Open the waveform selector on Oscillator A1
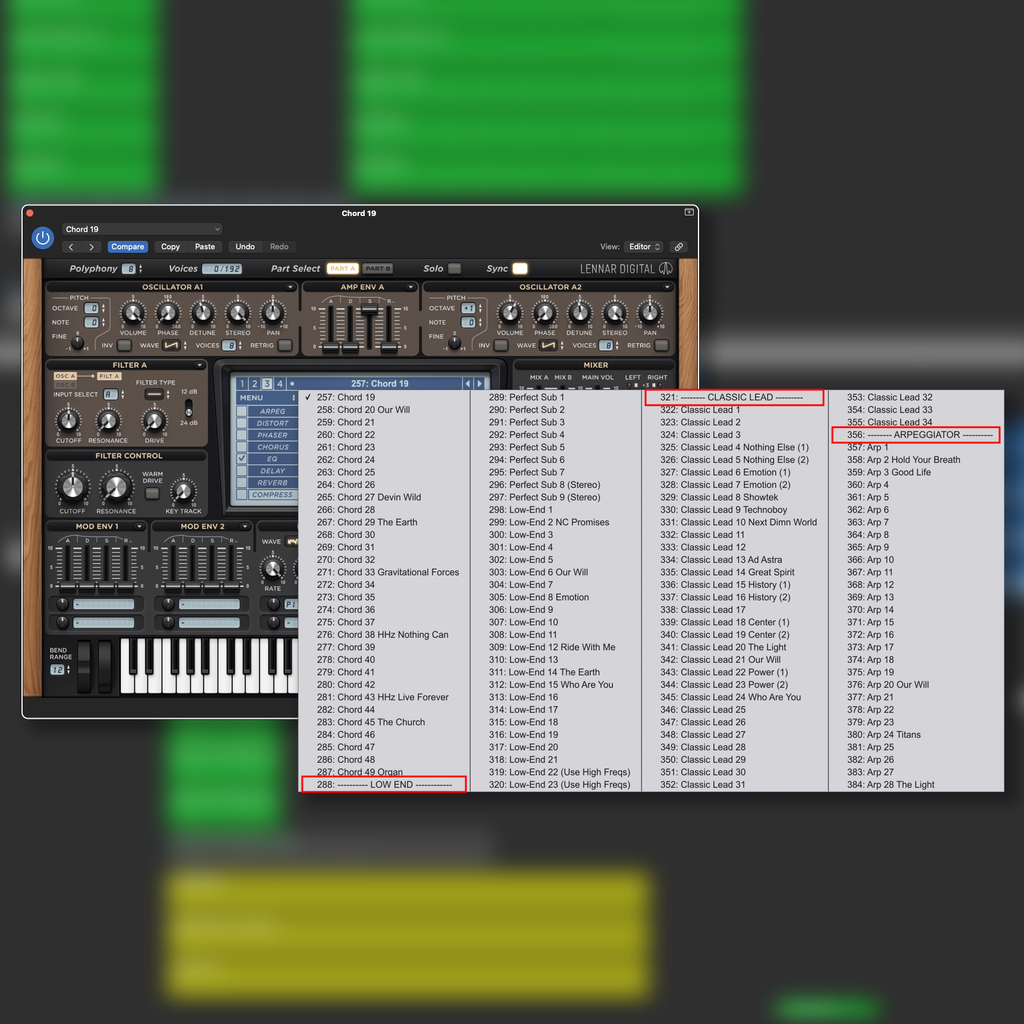Screen dimensions: 1024x1024 [x=169, y=344]
